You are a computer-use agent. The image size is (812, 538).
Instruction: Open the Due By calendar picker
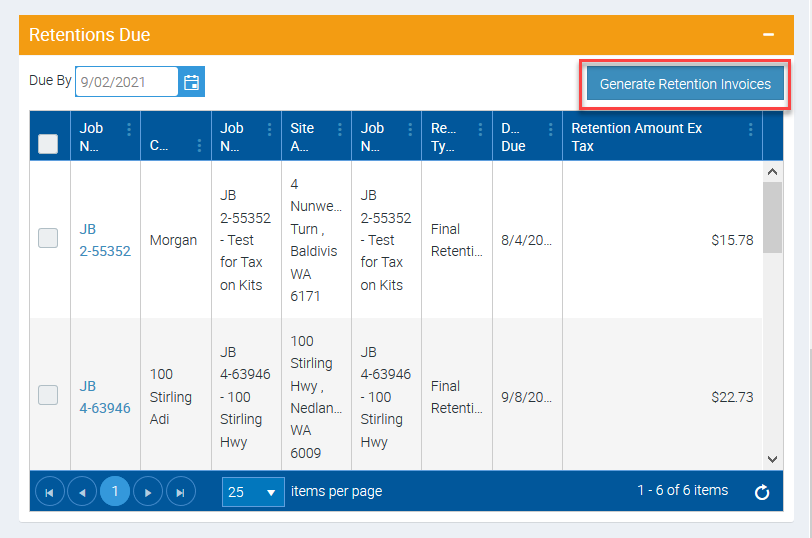[192, 82]
